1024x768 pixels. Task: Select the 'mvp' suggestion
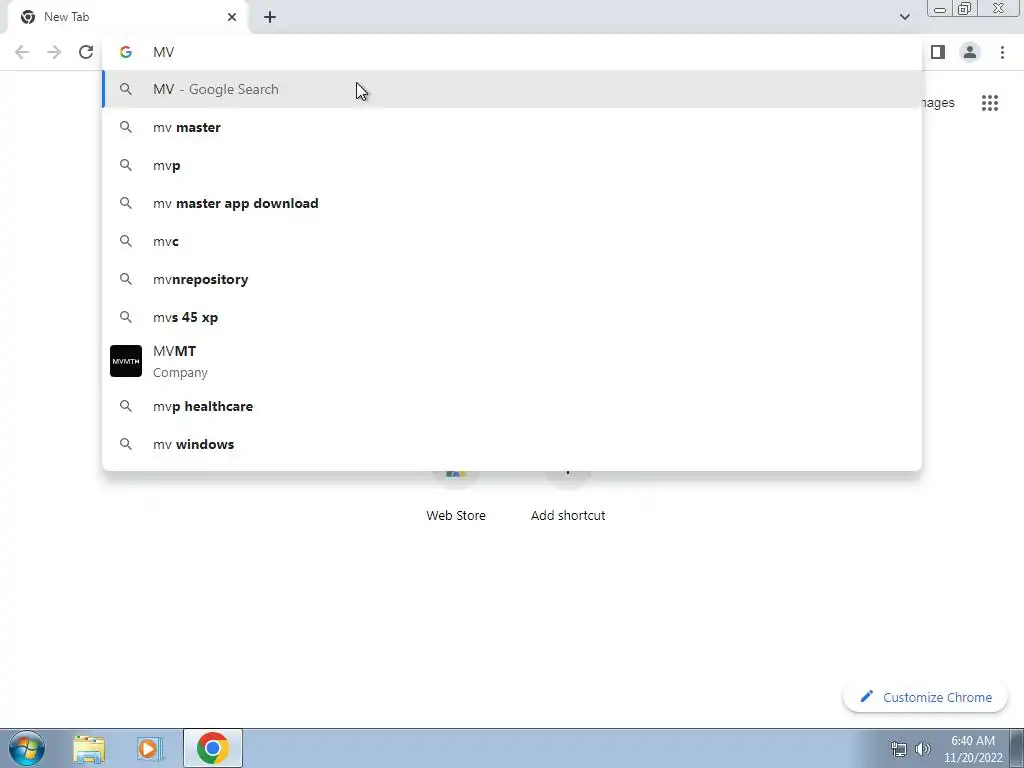point(512,165)
